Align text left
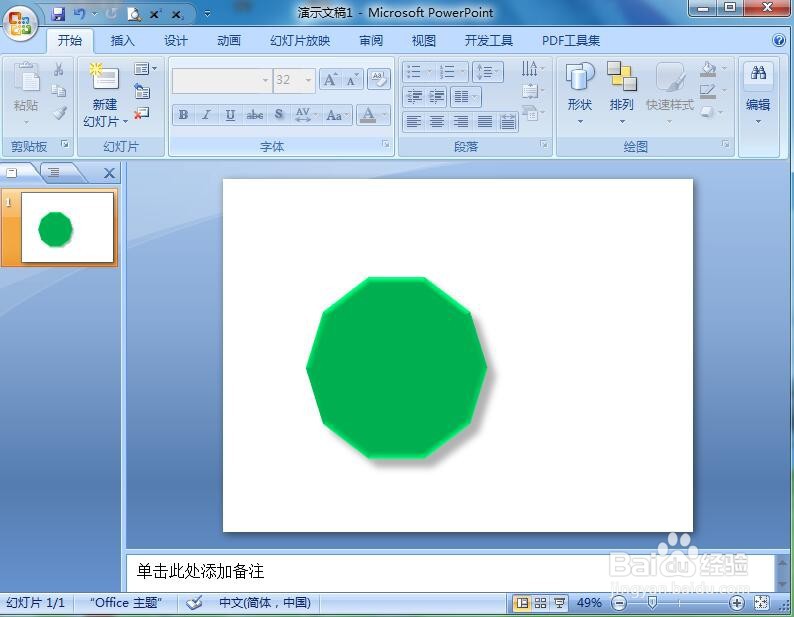This screenshot has width=794, height=617. coord(414,122)
